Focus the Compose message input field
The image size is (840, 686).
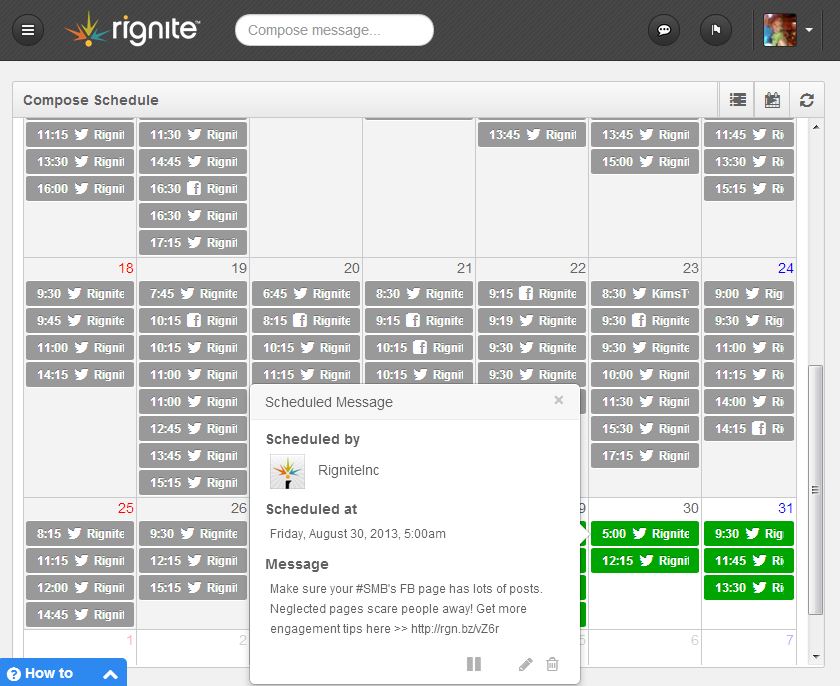(334, 30)
